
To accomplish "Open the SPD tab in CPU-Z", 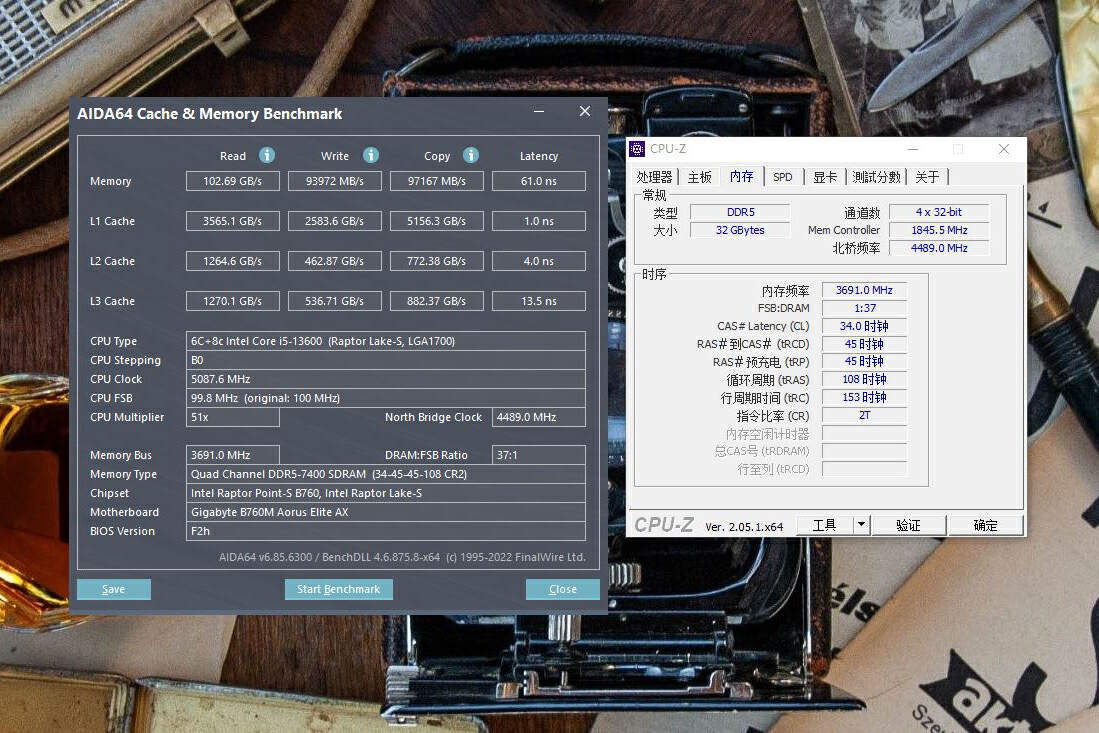I will [x=783, y=177].
